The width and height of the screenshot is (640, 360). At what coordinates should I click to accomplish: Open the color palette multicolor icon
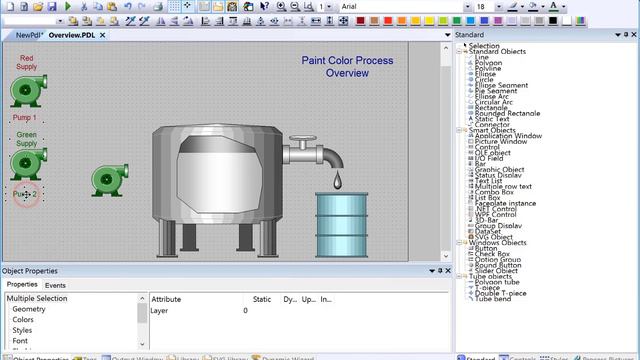point(580,21)
